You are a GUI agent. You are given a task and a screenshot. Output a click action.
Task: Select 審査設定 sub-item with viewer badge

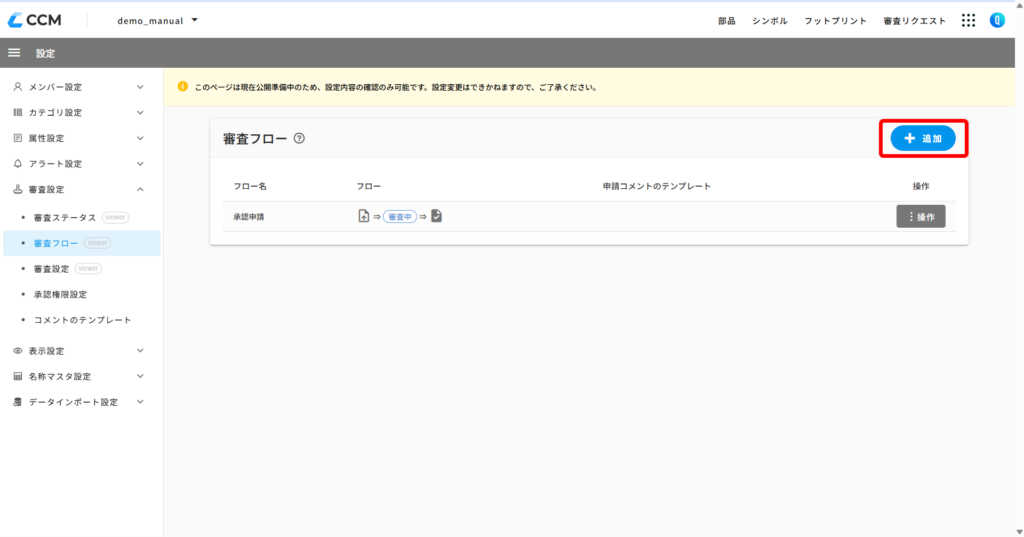(x=51, y=268)
